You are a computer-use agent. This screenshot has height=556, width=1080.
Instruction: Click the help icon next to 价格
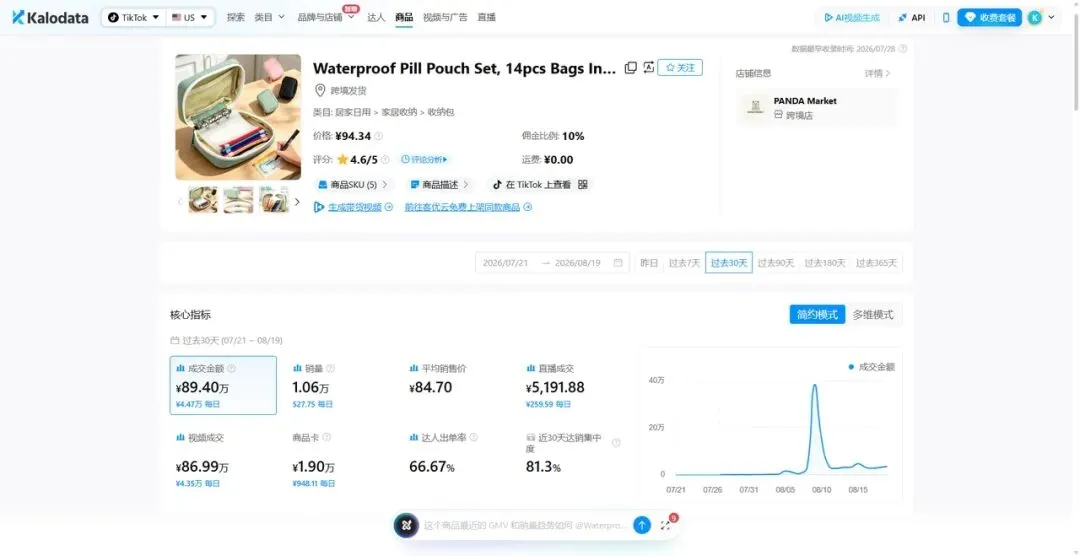(x=379, y=136)
